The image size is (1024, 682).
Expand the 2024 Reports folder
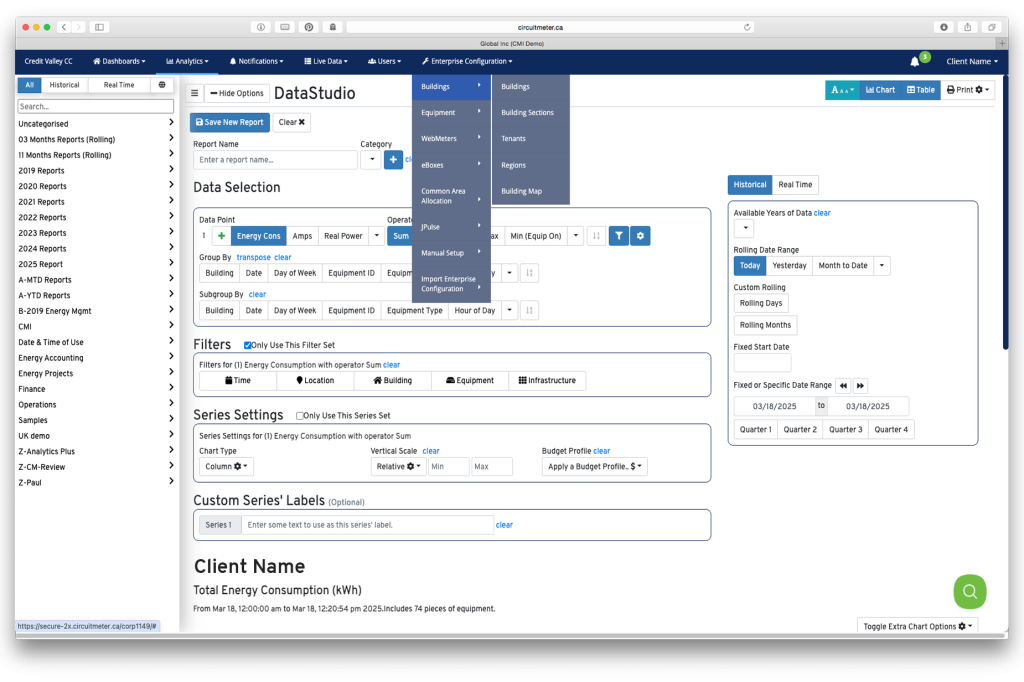[x=95, y=249]
